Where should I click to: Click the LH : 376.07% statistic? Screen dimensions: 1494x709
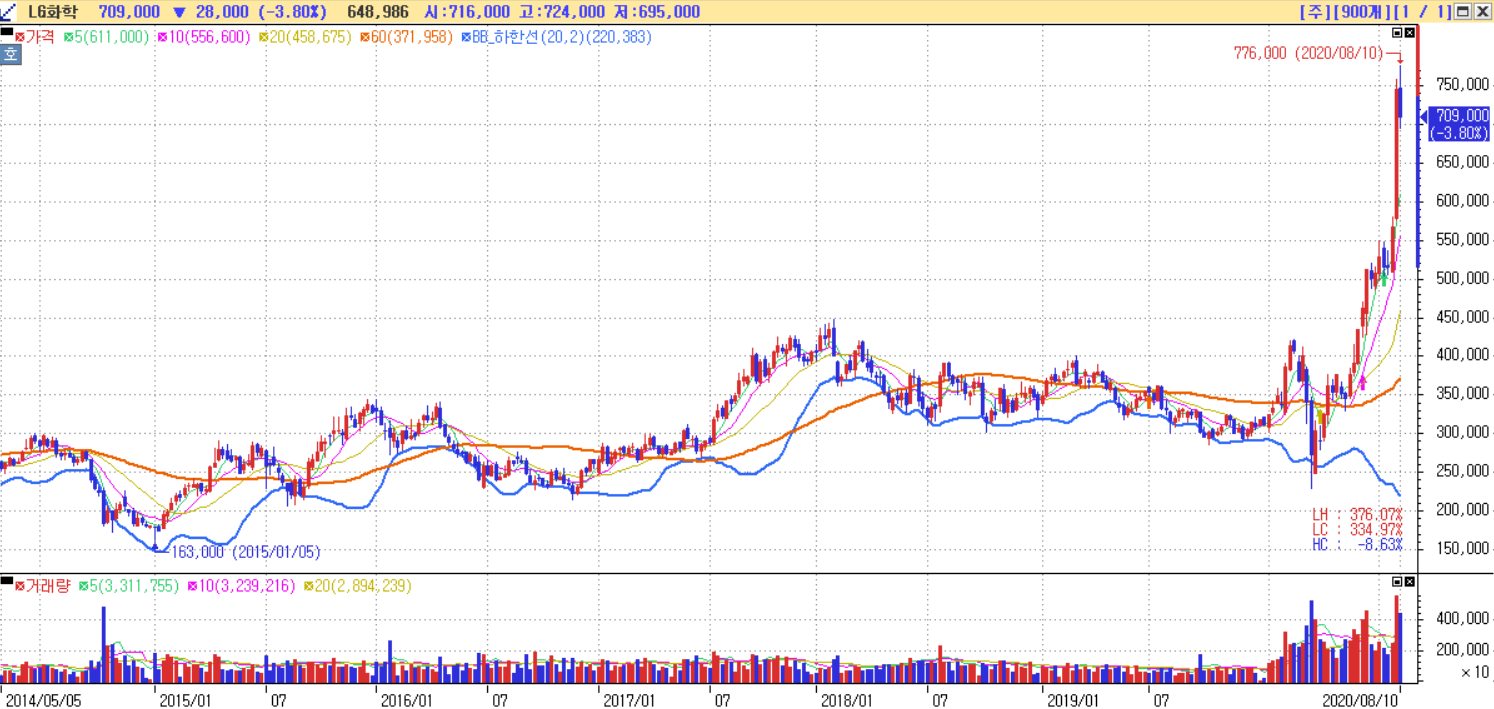tap(1357, 514)
